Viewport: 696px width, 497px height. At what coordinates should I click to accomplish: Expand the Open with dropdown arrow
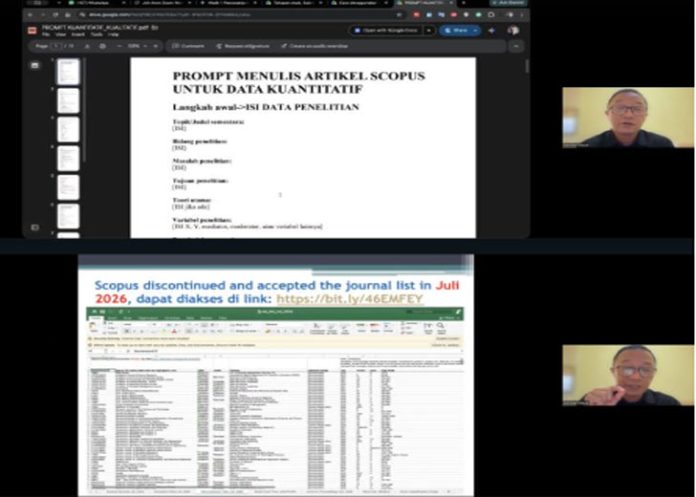[429, 30]
